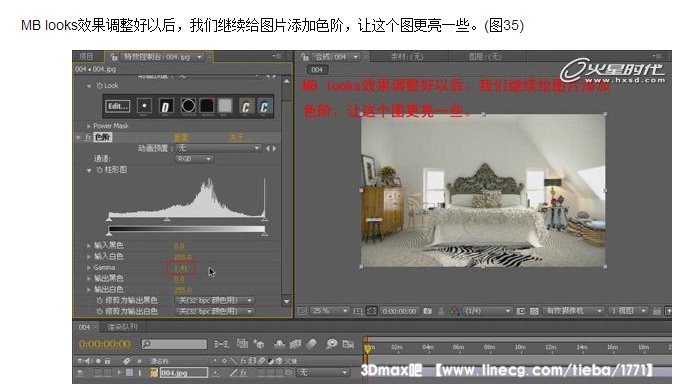Toggle 004.jpg layer visibility eye switch

click(x=81, y=373)
